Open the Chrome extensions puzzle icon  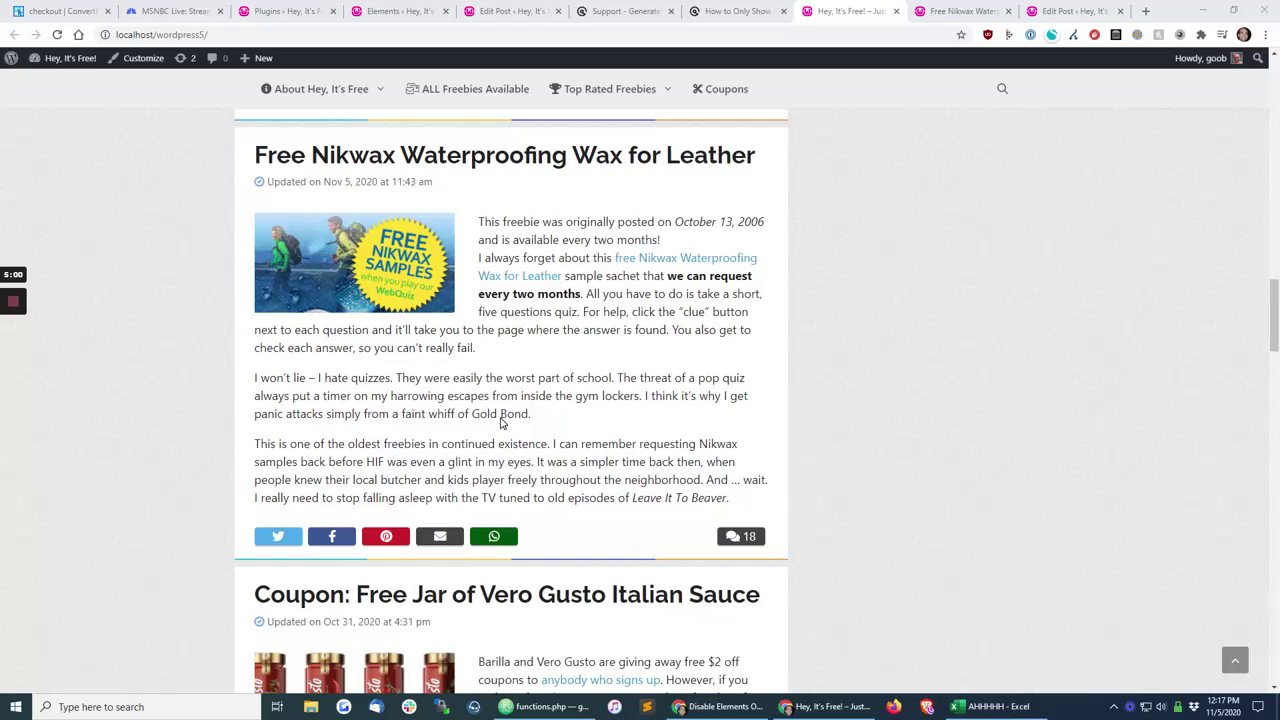pos(1201,35)
